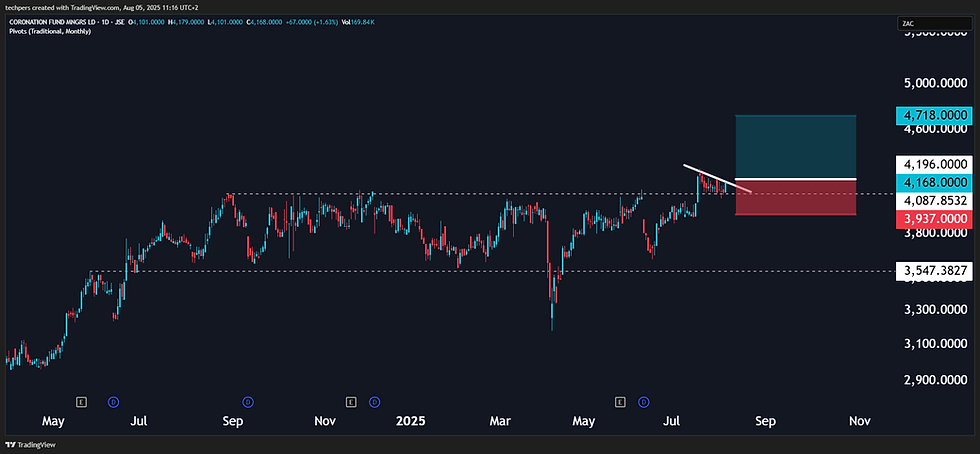This screenshot has width=980, height=454.
Task: Open the ZAC currency selector
Action: pyautogui.click(x=935, y=23)
